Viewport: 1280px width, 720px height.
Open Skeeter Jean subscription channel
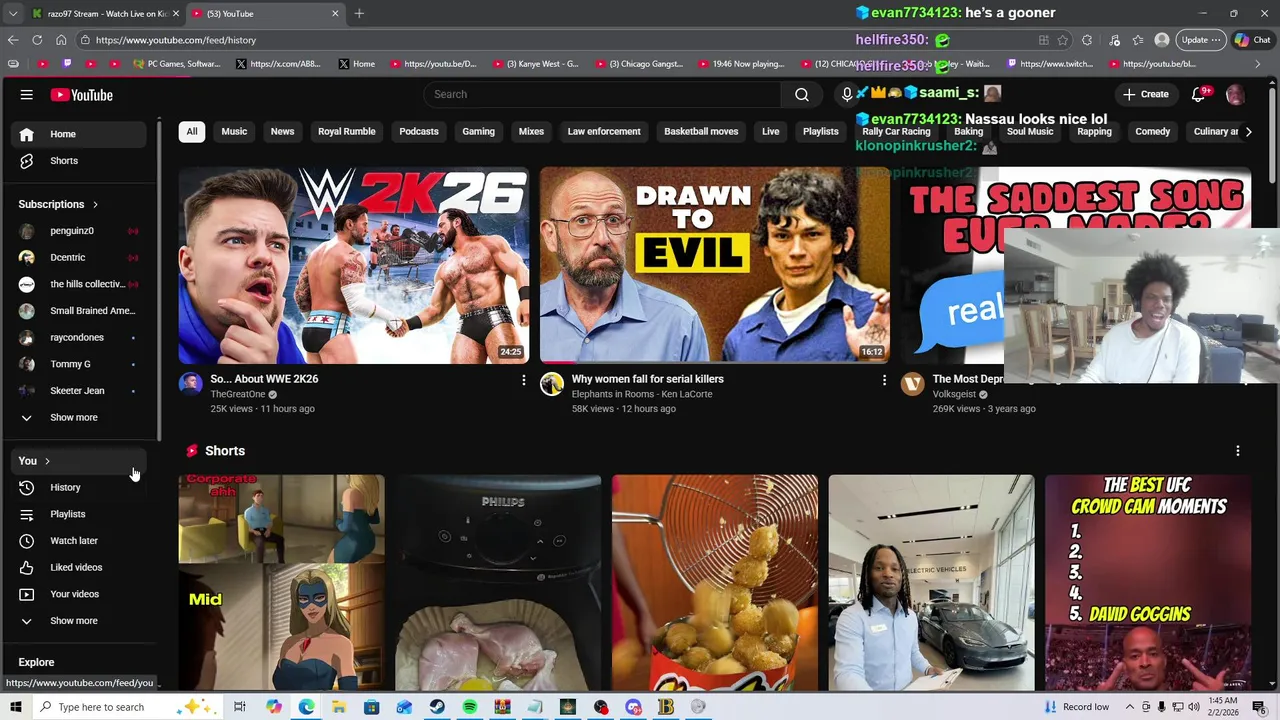coord(80,391)
